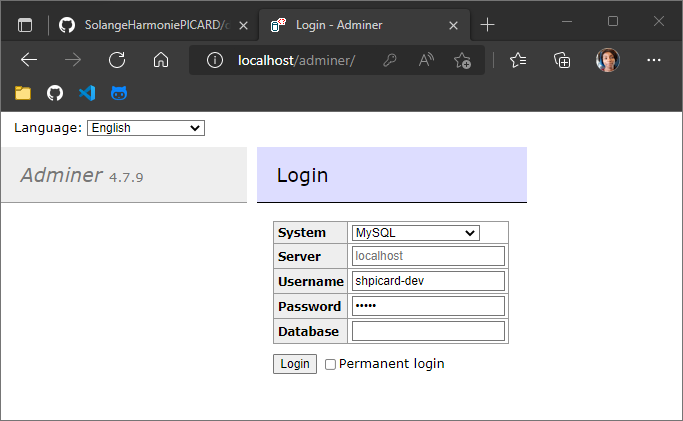Screen dimensions: 683x421
Task: Minimize the browser window
Action: (567, 21)
